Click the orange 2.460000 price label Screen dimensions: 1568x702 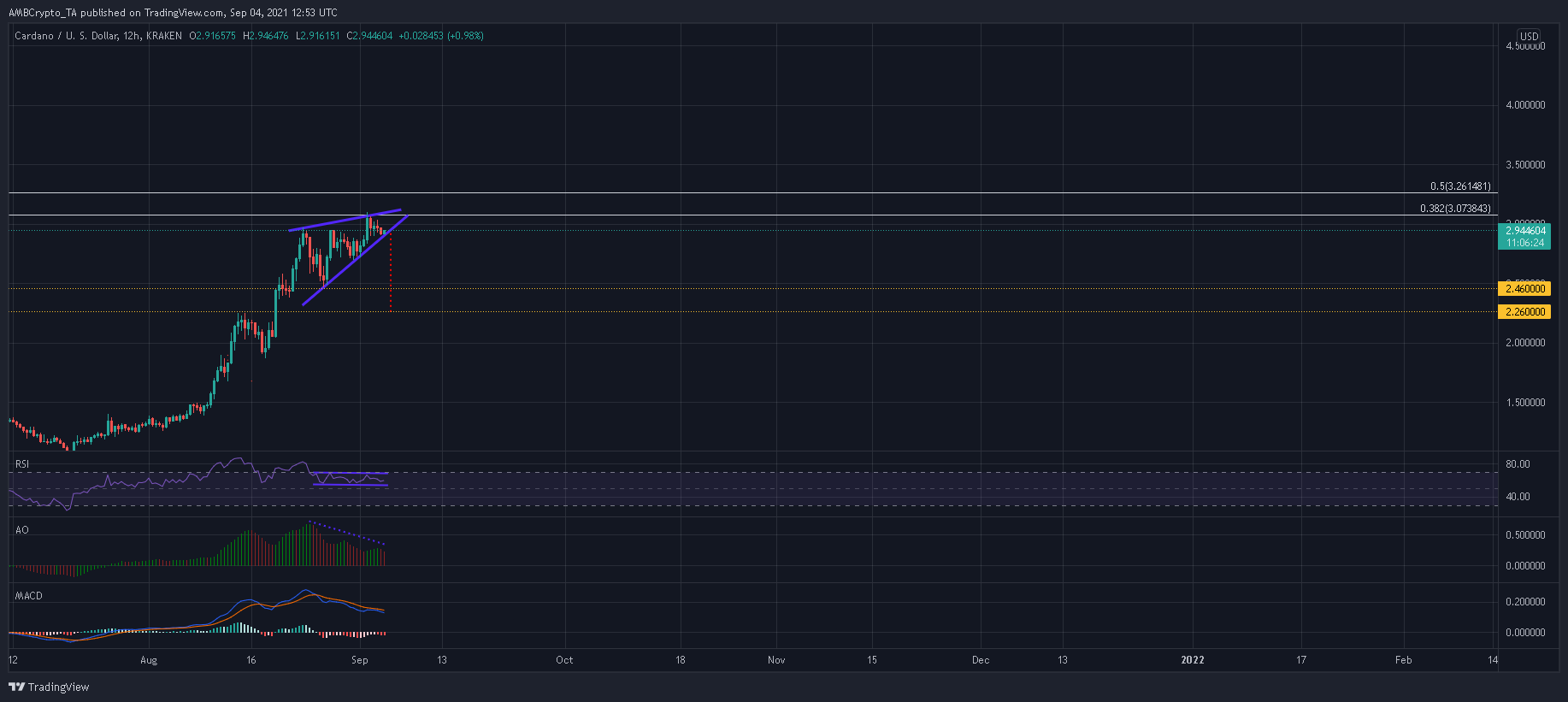[1525, 289]
